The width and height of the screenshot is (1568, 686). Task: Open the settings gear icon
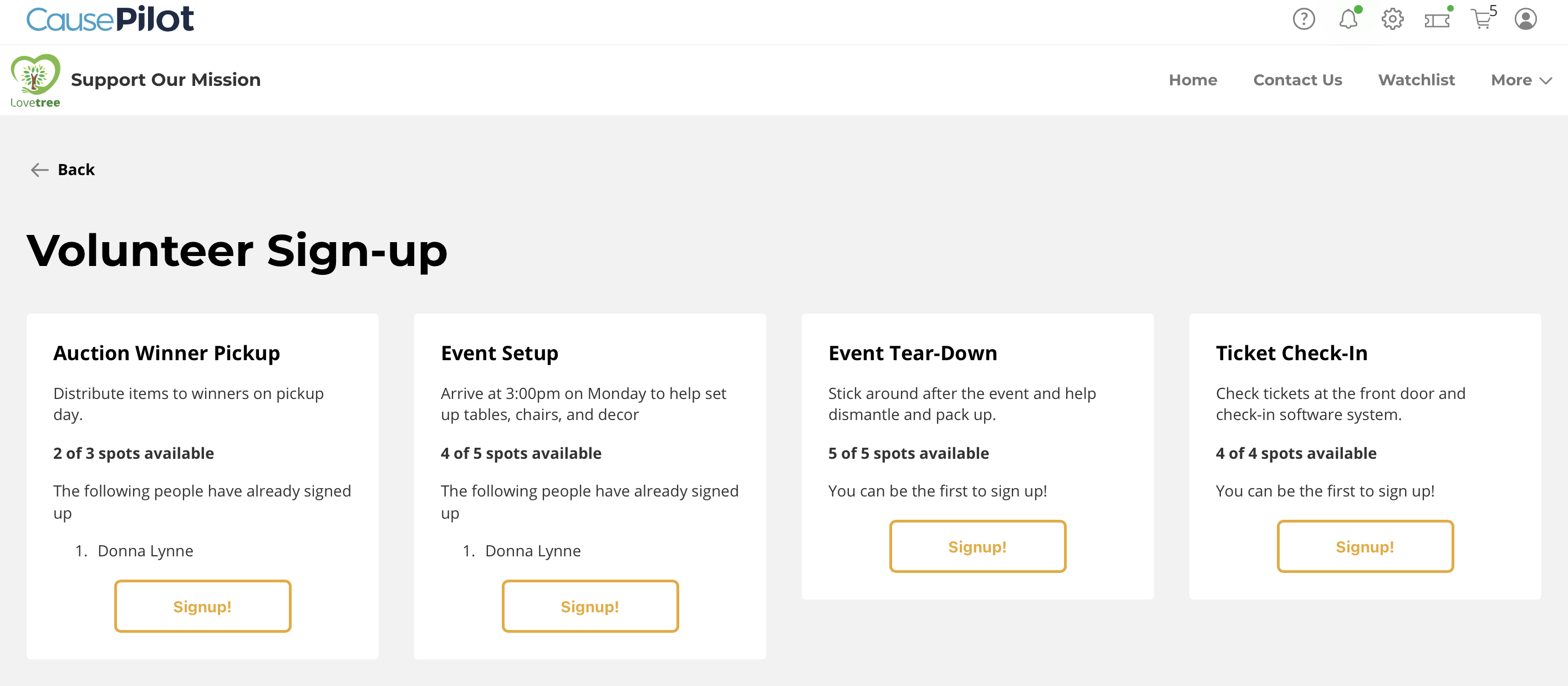(x=1392, y=19)
